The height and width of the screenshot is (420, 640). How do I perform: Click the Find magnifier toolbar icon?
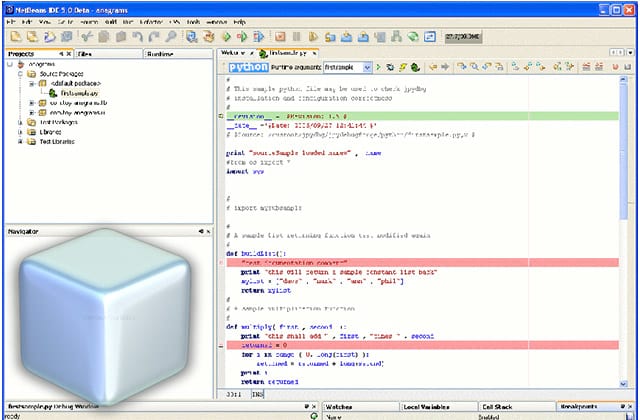tap(171, 37)
